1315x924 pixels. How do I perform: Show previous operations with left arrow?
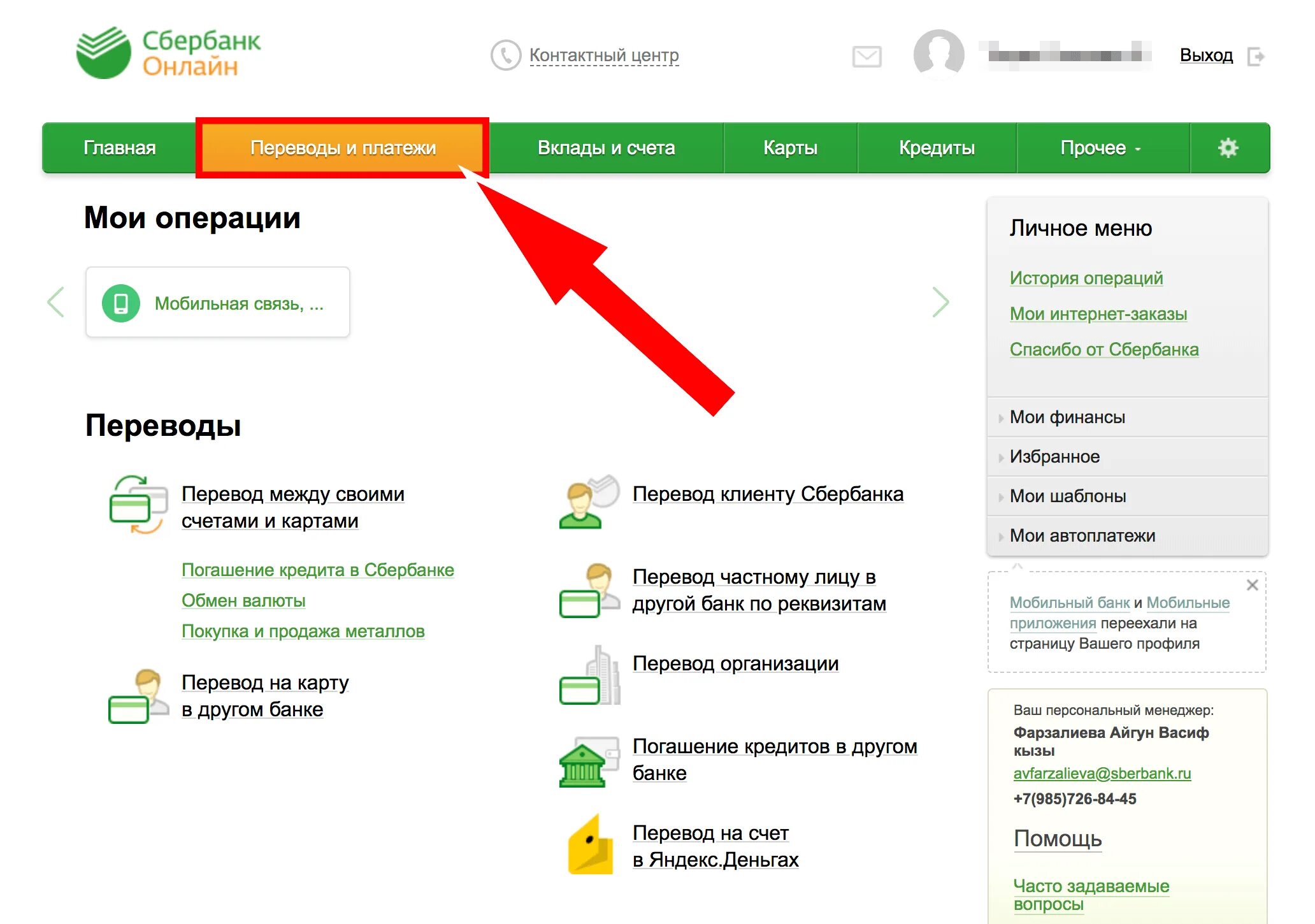point(56,302)
